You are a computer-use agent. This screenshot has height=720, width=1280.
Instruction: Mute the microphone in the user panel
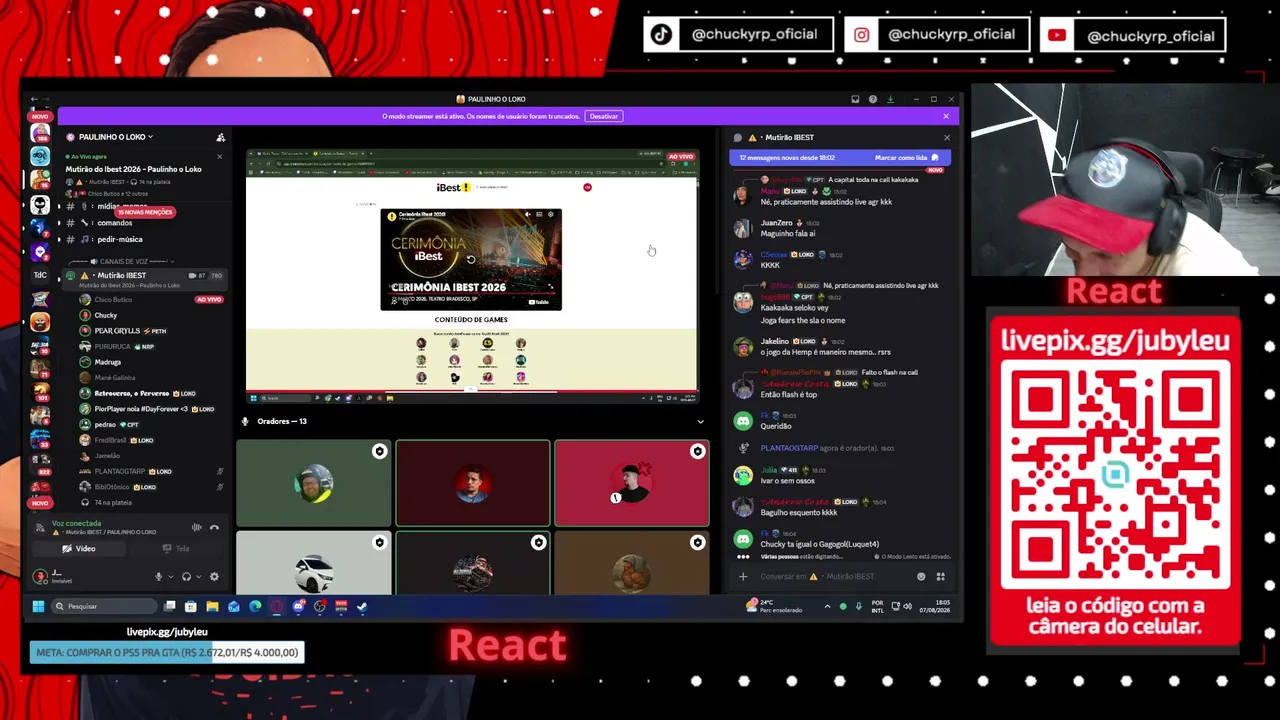[158, 576]
